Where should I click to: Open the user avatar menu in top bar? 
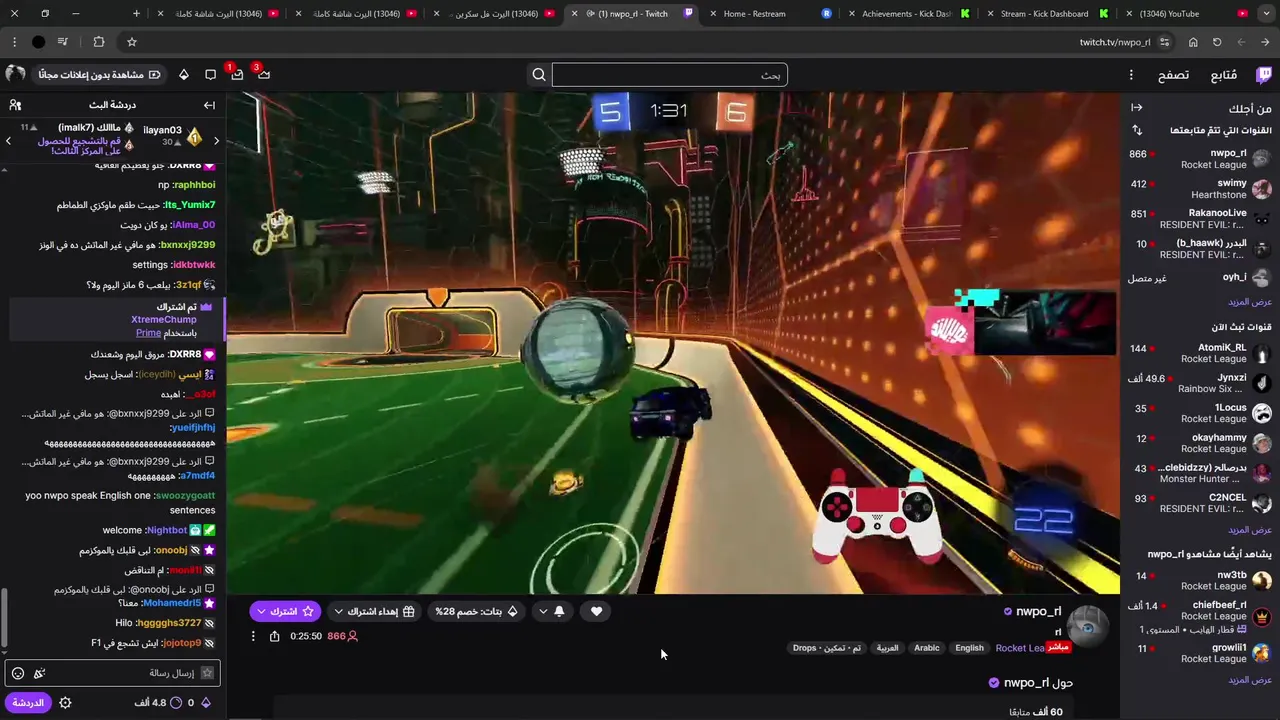(x=15, y=75)
